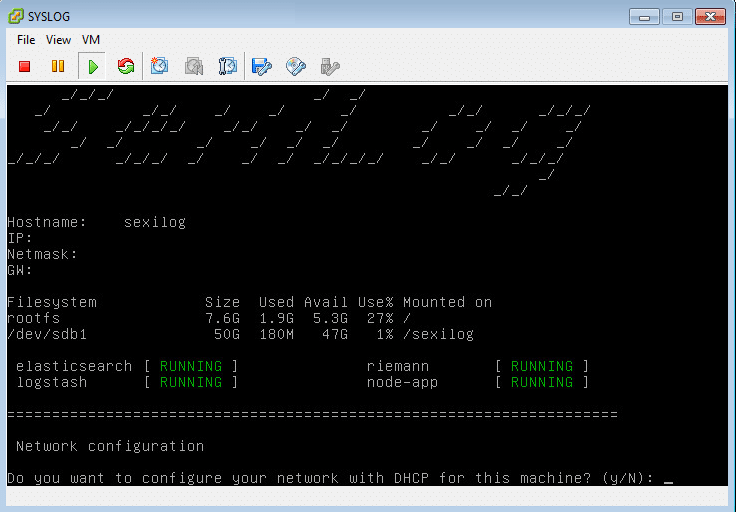Click the Network configuration heading
Image resolution: width=736 pixels, height=512 pixels.
coord(110,446)
